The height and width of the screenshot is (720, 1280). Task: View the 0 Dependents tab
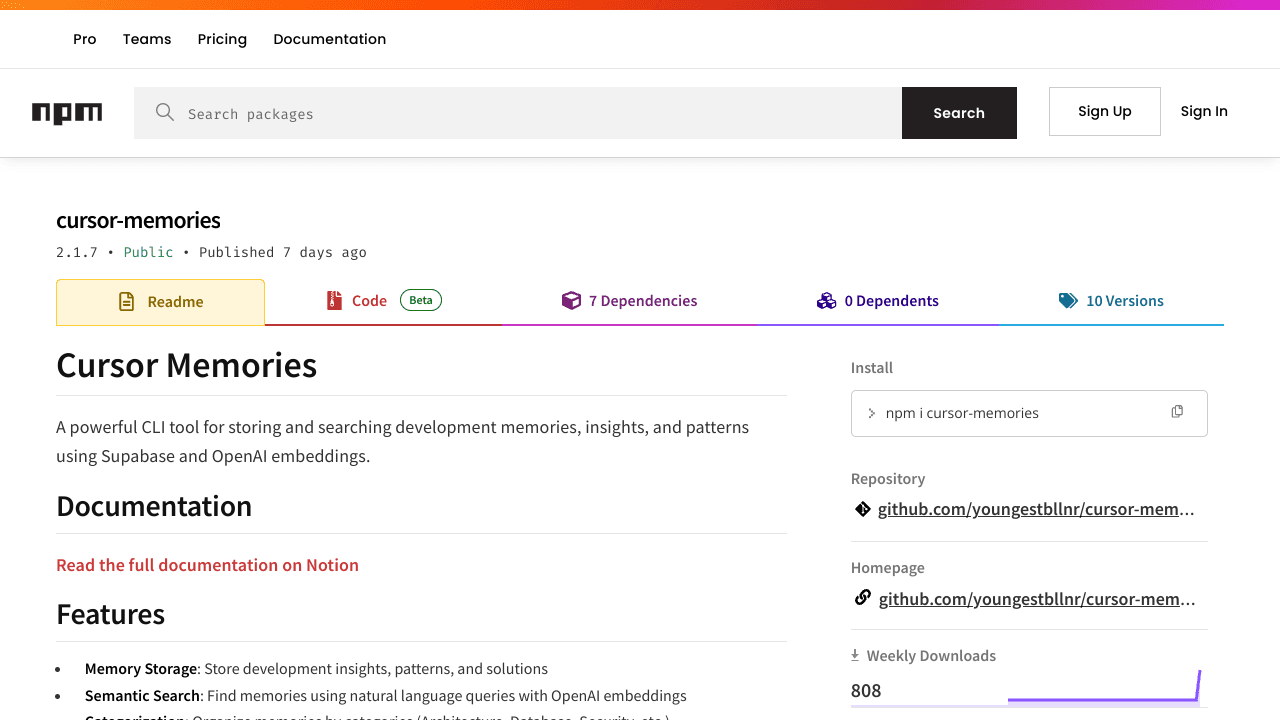pos(877,301)
